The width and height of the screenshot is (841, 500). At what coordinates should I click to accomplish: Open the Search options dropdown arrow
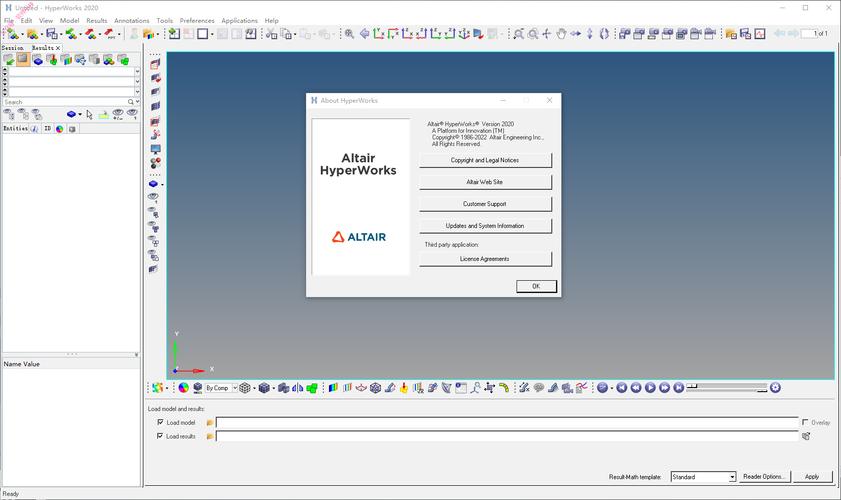pyautogui.click(x=137, y=102)
